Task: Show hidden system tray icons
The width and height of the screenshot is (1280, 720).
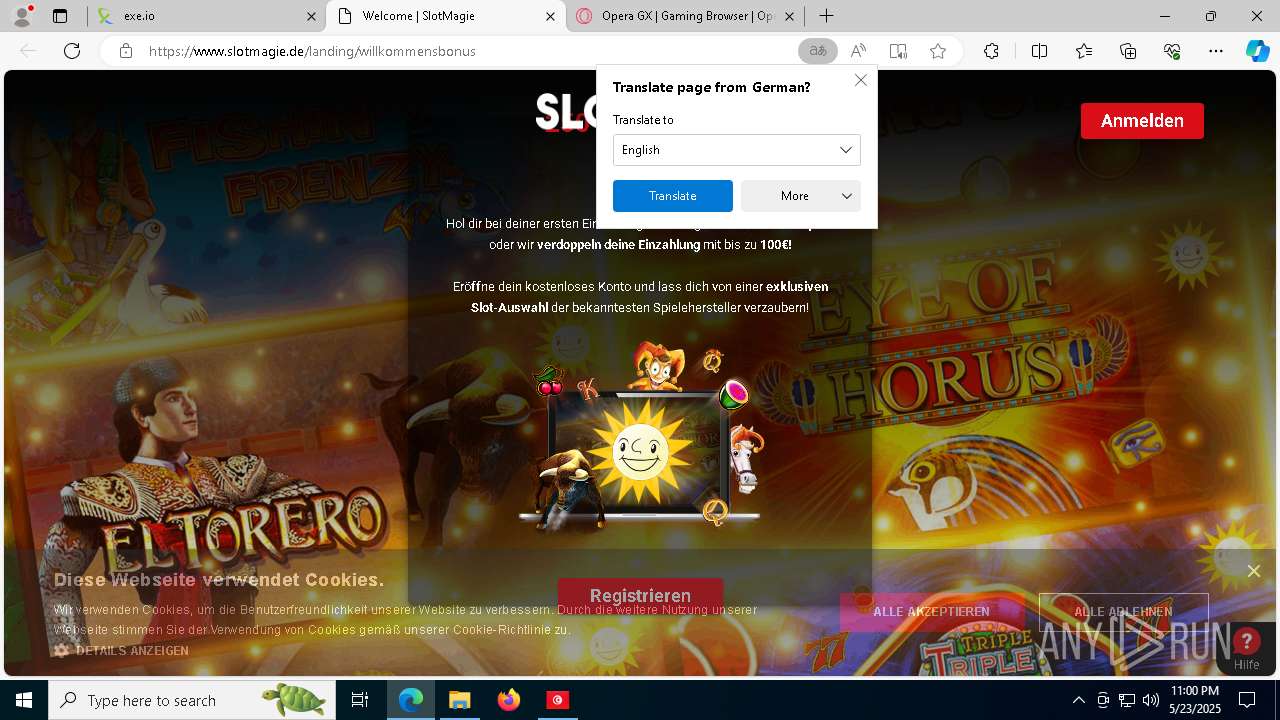Action: click(1078, 700)
